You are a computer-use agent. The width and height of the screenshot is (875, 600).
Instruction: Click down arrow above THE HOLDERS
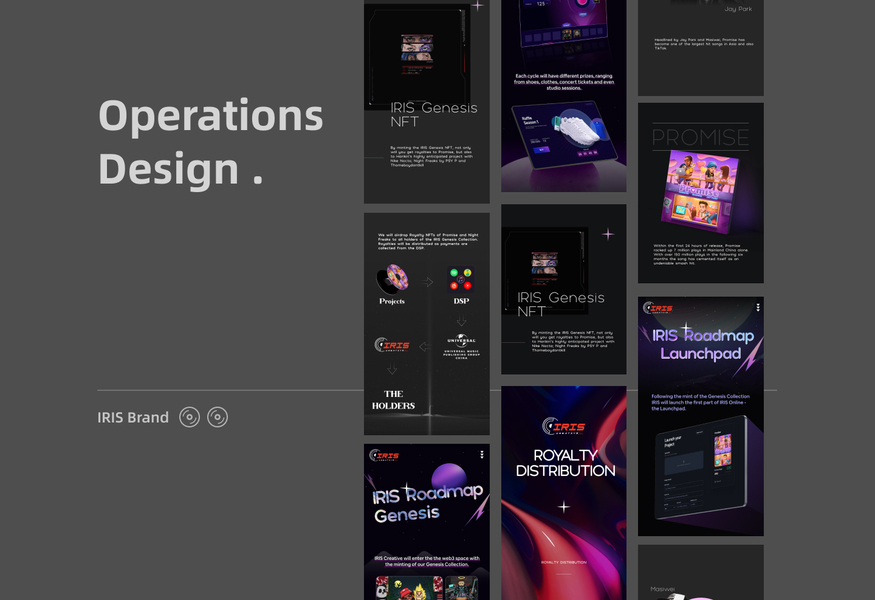[392, 368]
